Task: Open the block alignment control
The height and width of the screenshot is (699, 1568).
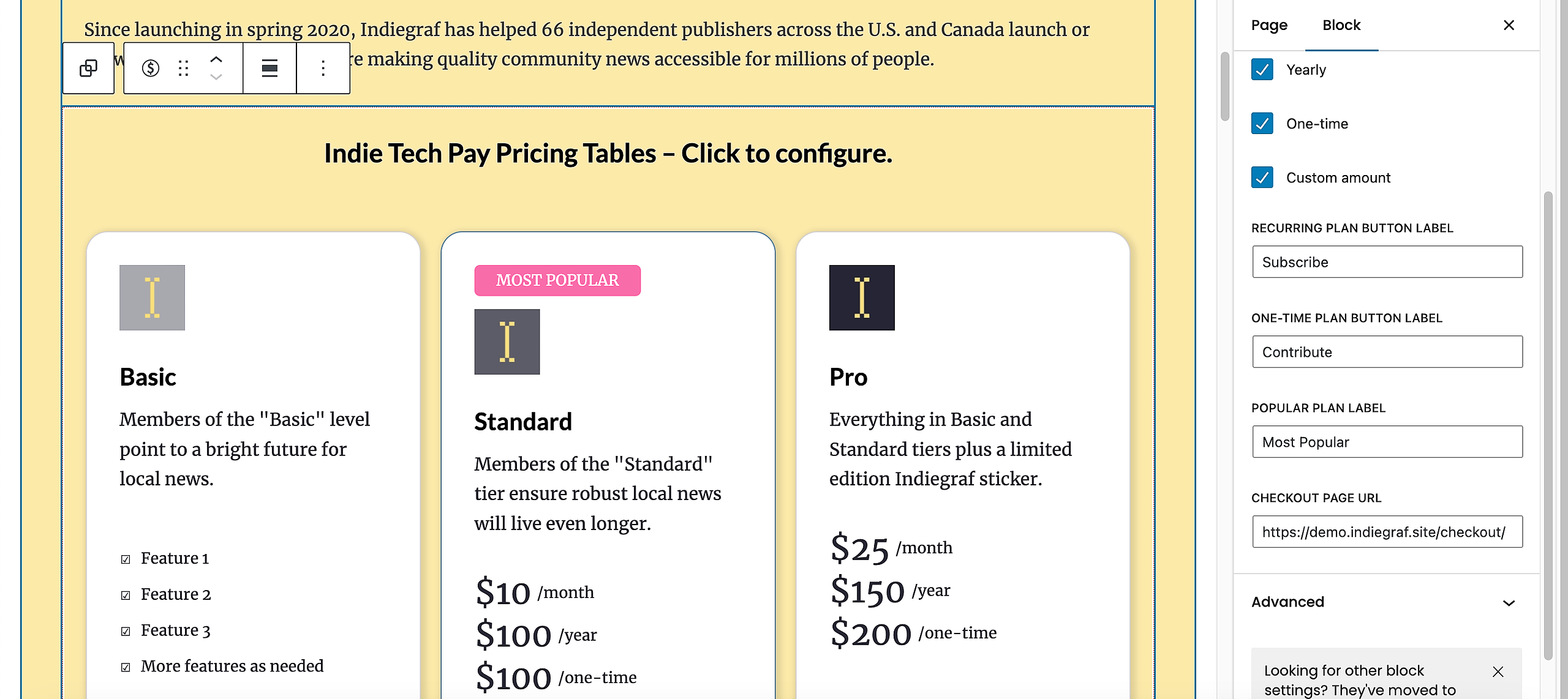Action: (269, 68)
